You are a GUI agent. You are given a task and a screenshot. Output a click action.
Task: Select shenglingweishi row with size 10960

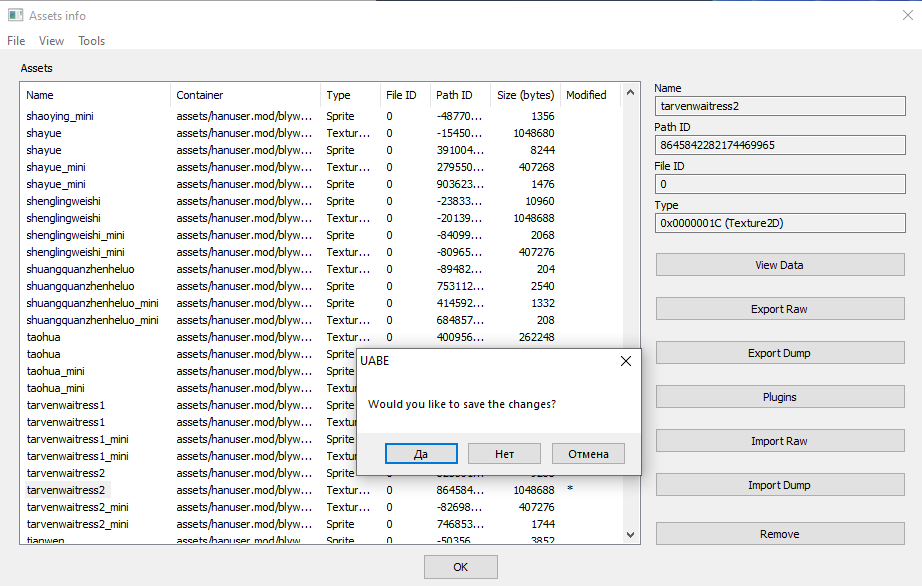coord(321,202)
